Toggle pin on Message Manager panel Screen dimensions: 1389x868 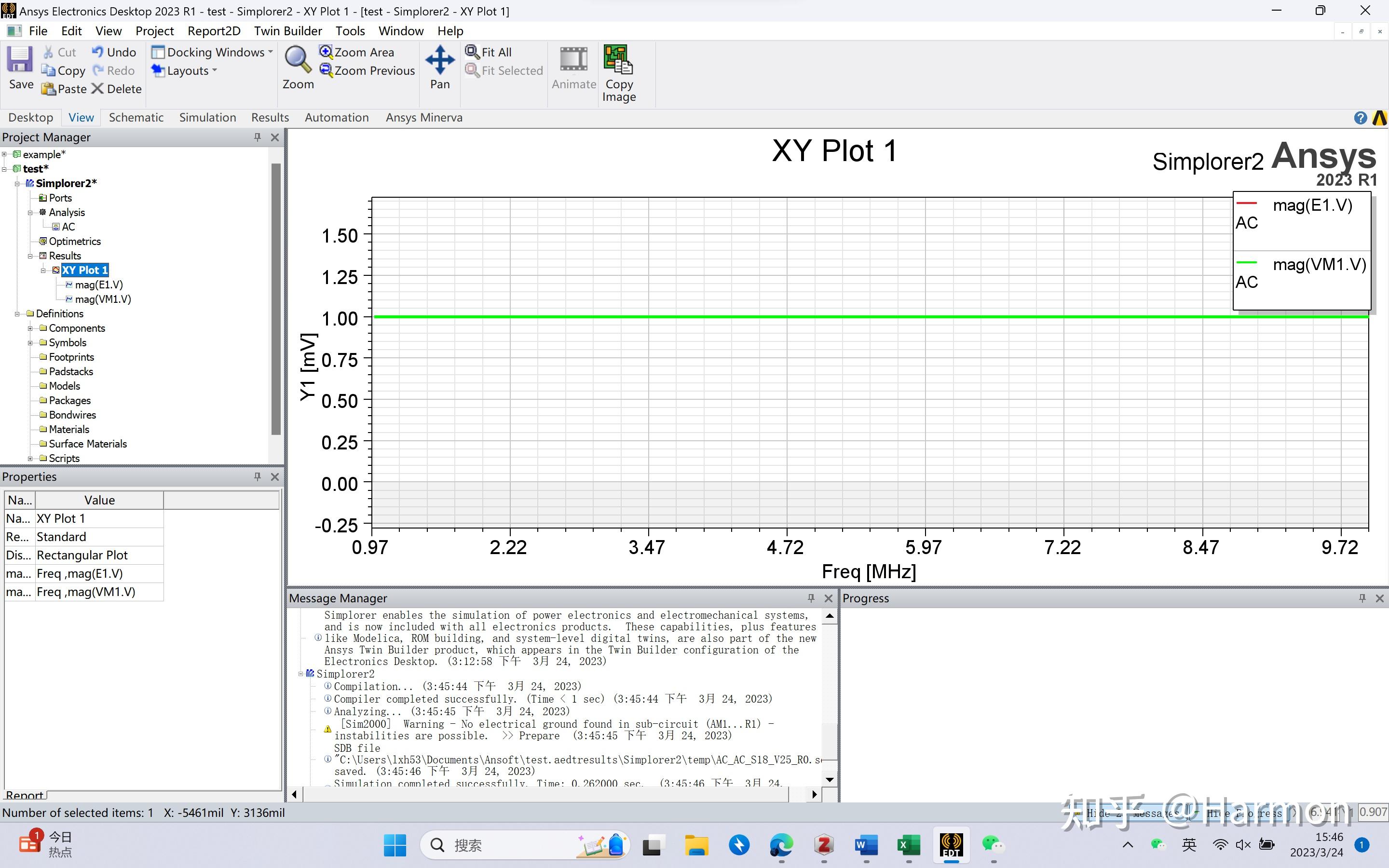[810, 598]
